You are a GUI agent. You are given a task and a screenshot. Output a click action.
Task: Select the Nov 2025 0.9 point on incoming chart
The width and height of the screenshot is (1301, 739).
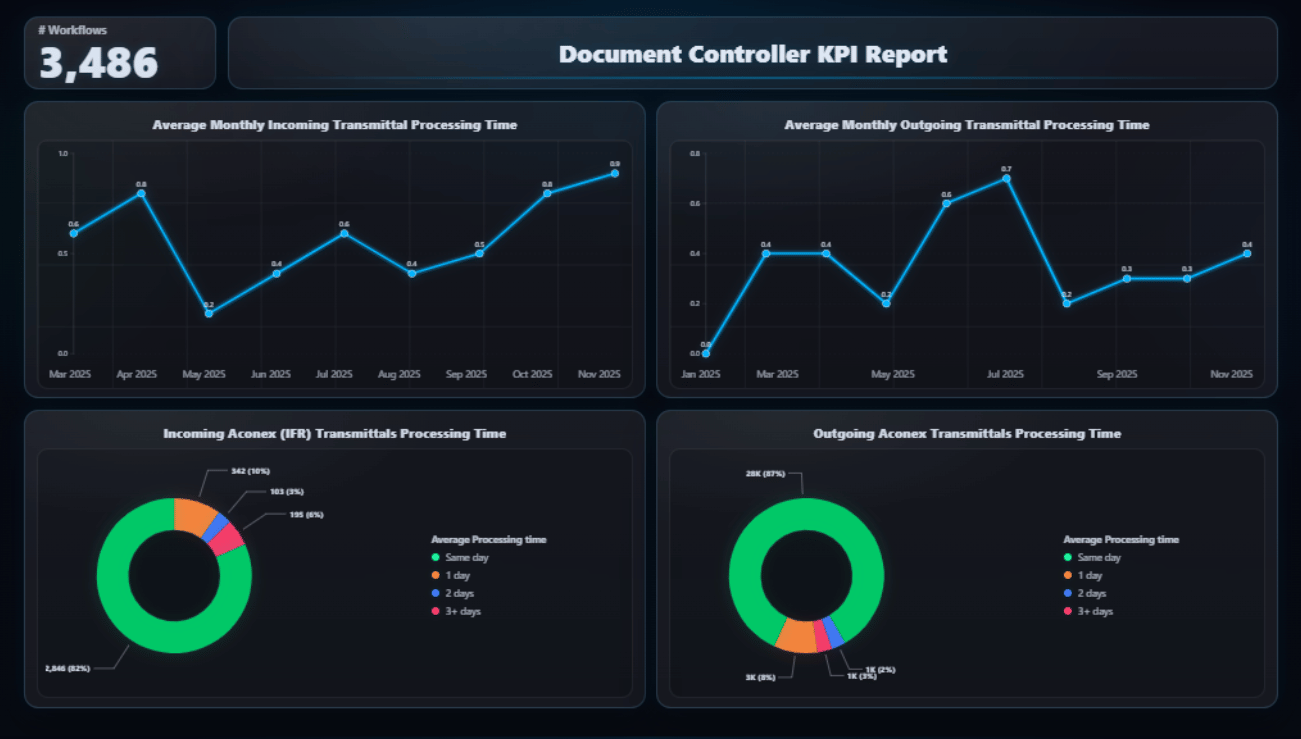point(614,173)
